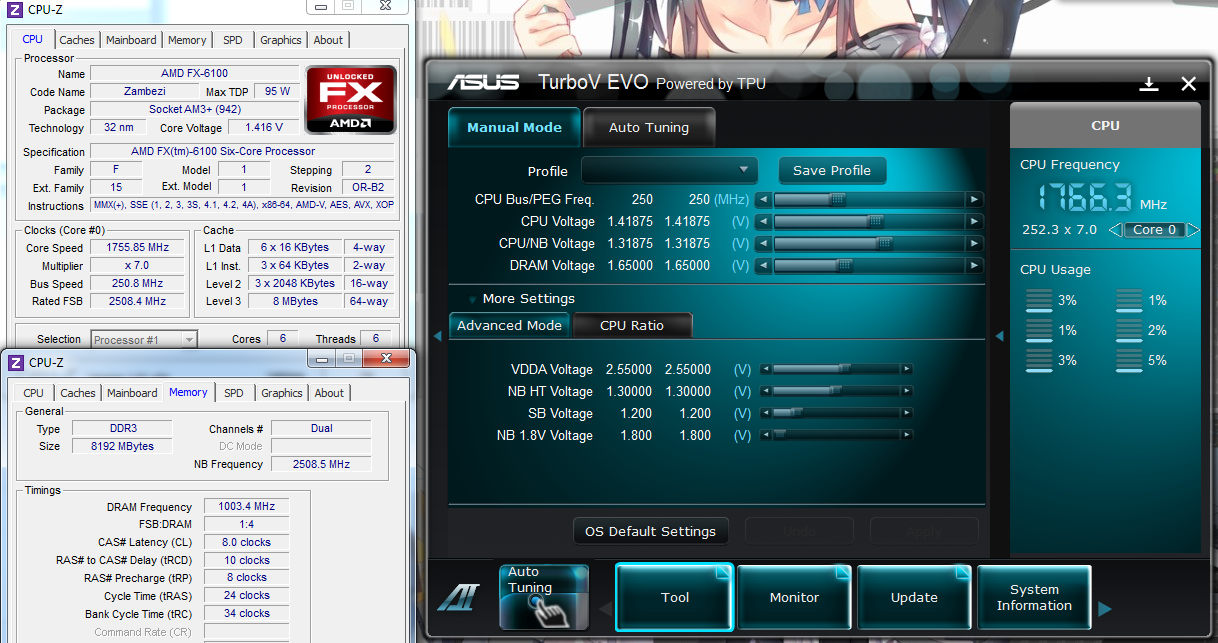This screenshot has width=1218, height=643.
Task: Close the lower CPU-Z Memory window
Action: pyautogui.click(x=386, y=359)
